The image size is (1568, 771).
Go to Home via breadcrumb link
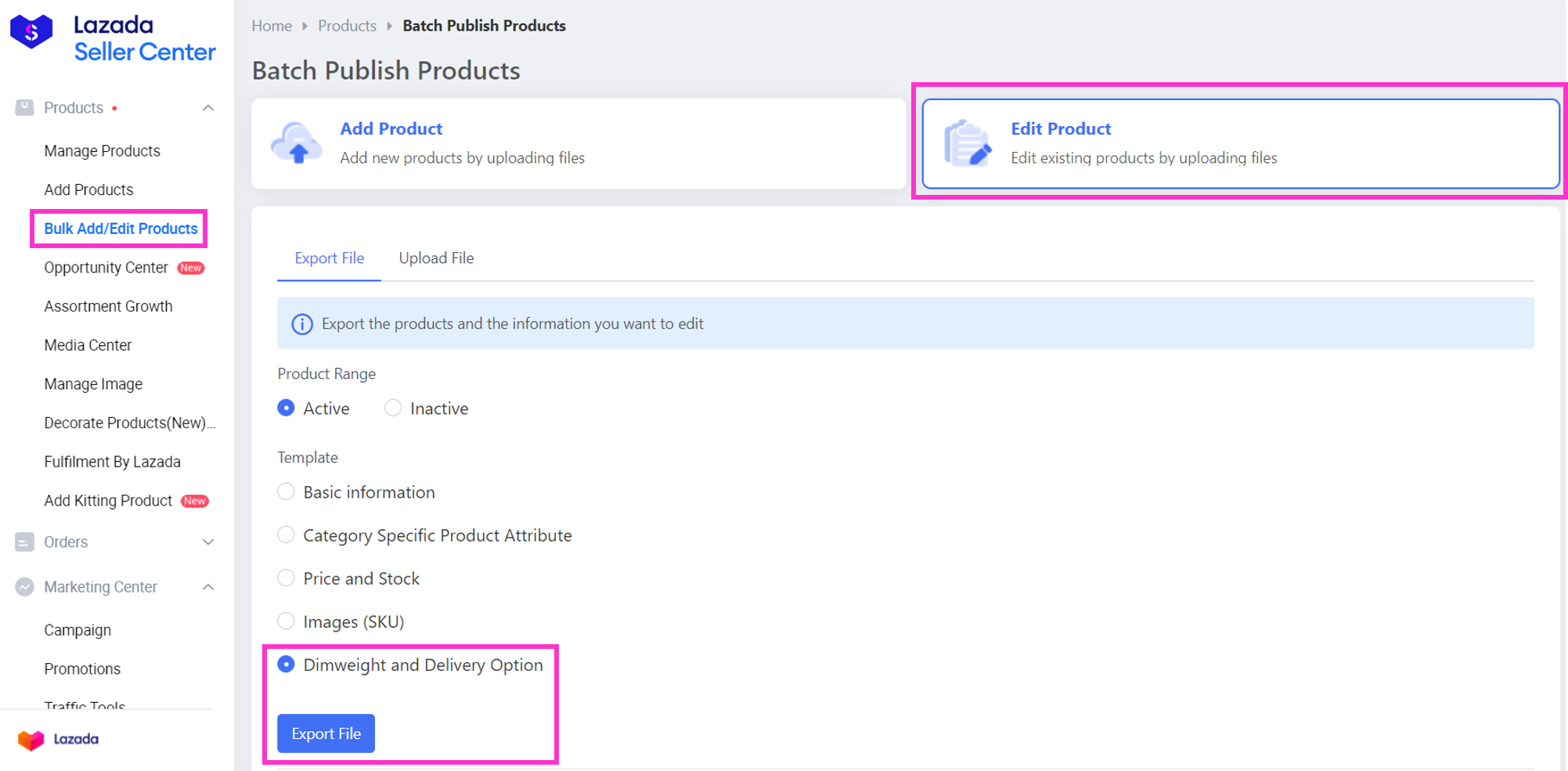[272, 26]
